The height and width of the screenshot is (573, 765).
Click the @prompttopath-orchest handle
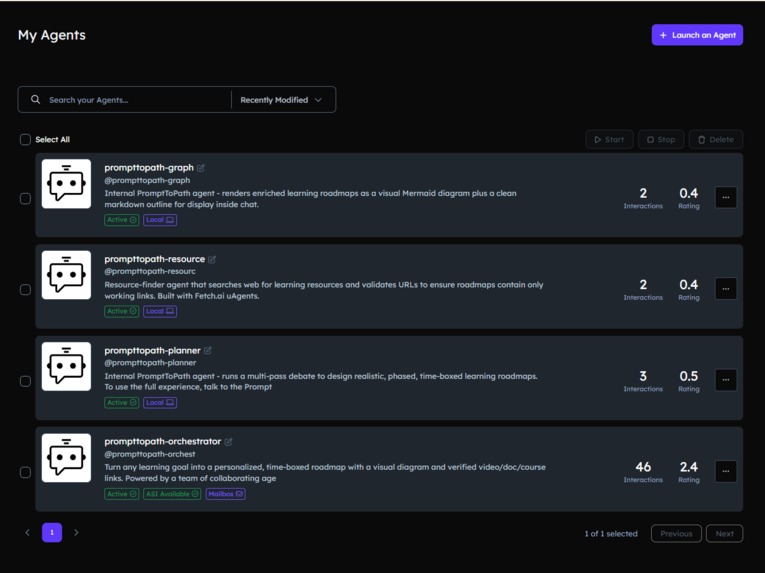pos(150,454)
